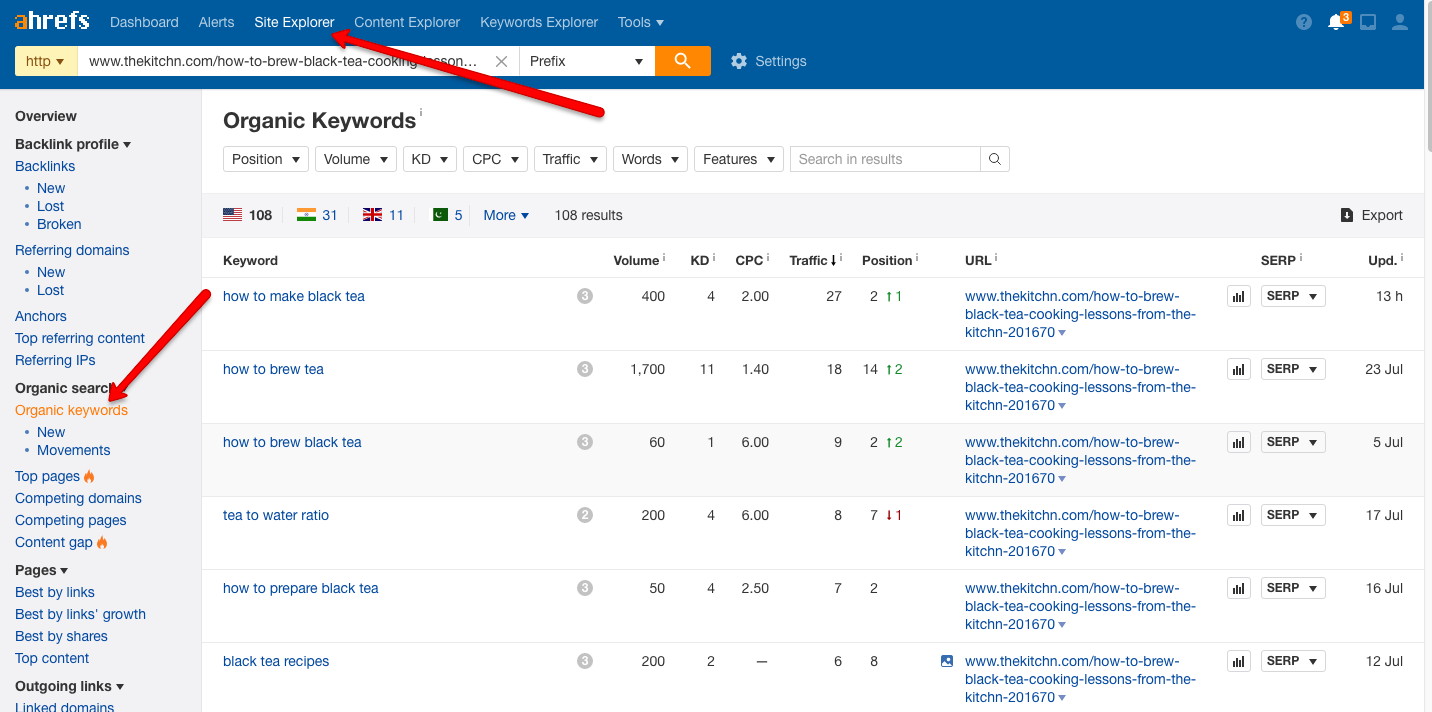
Task: Open Overview in the sidebar
Action: [x=46, y=116]
